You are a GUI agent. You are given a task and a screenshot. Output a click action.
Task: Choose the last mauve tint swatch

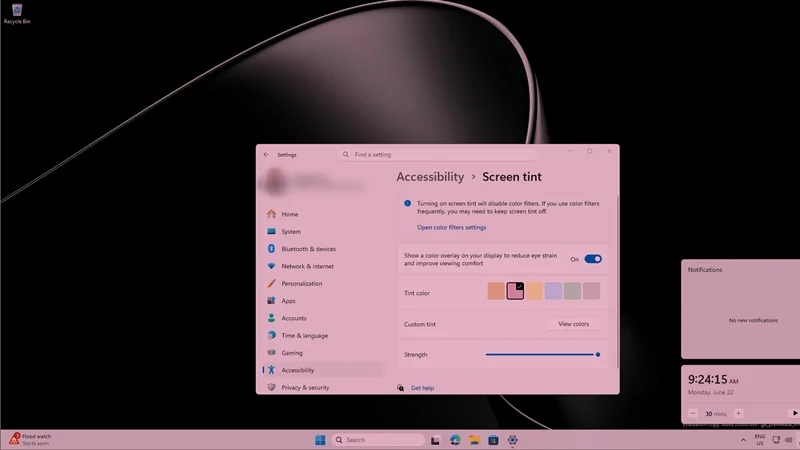click(x=592, y=291)
